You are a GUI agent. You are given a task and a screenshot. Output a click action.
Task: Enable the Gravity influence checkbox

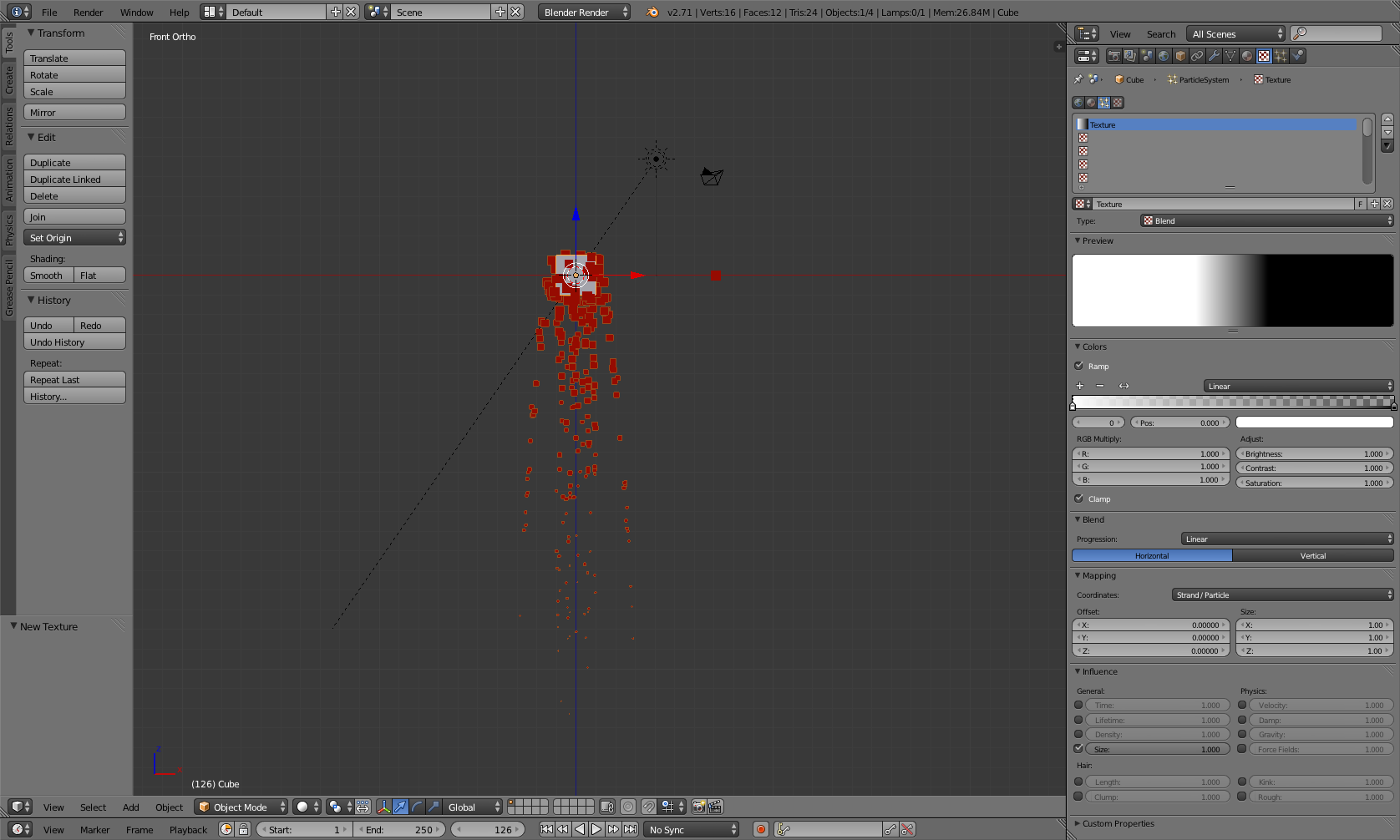[x=1242, y=734]
